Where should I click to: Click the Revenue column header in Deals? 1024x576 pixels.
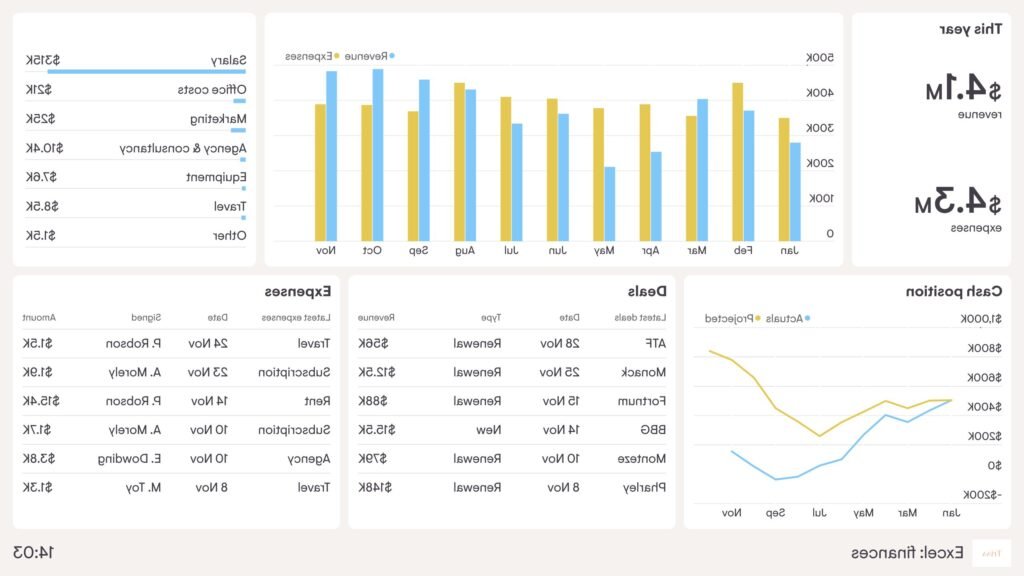coord(376,318)
